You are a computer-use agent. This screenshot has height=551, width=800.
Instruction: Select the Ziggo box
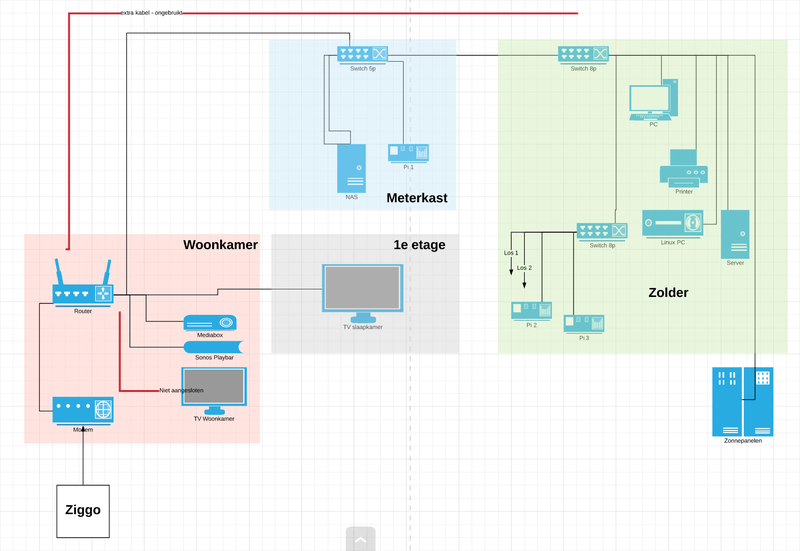[x=83, y=511]
